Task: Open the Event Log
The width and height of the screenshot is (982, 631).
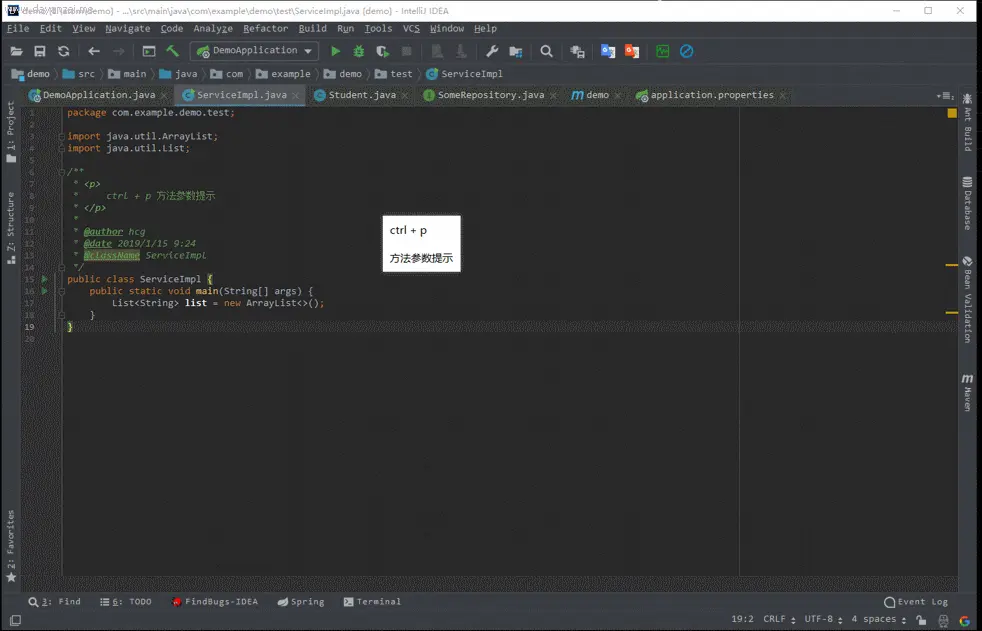Action: (x=916, y=602)
